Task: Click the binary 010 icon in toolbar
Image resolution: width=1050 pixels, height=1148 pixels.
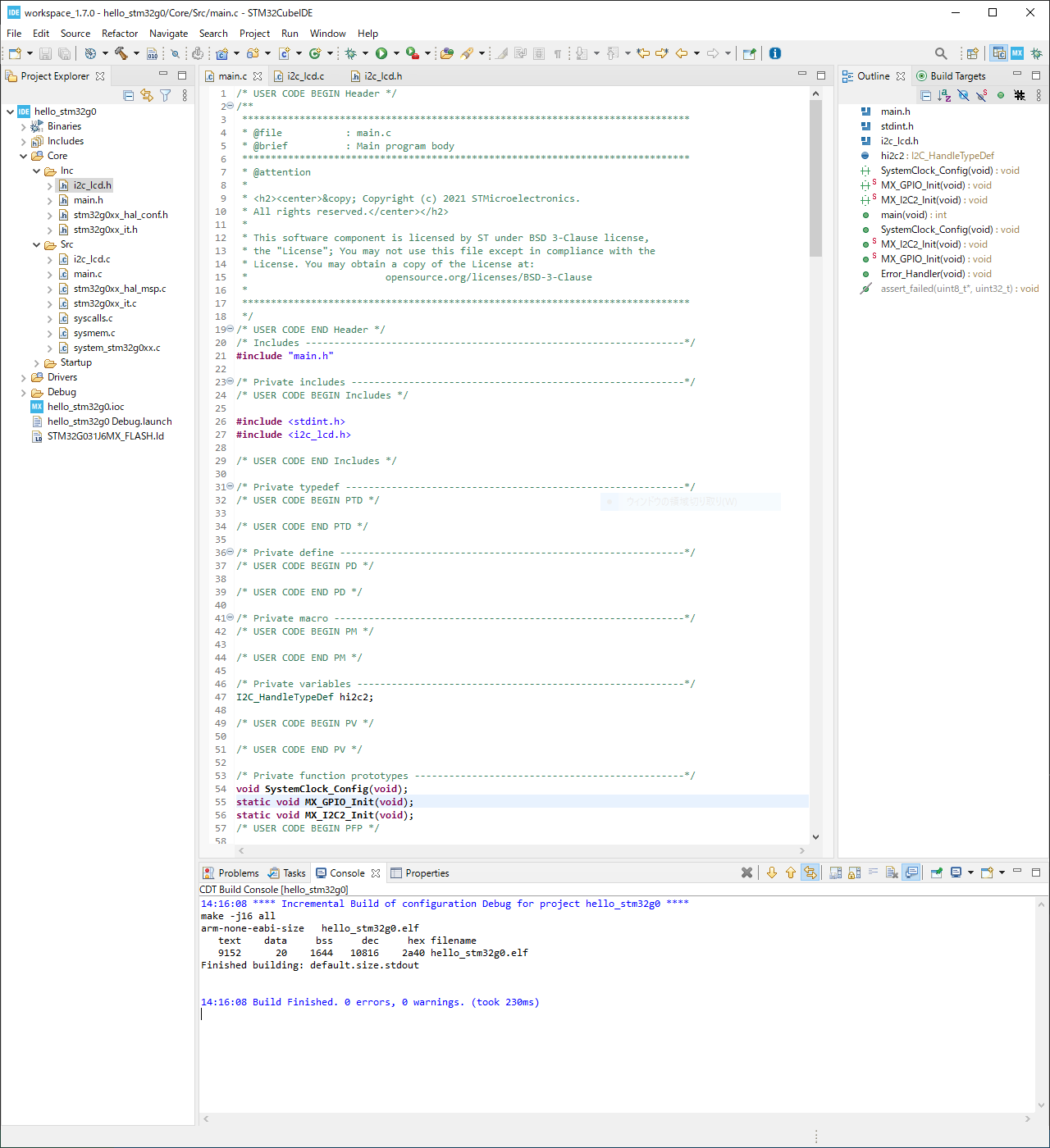Action: point(153,53)
